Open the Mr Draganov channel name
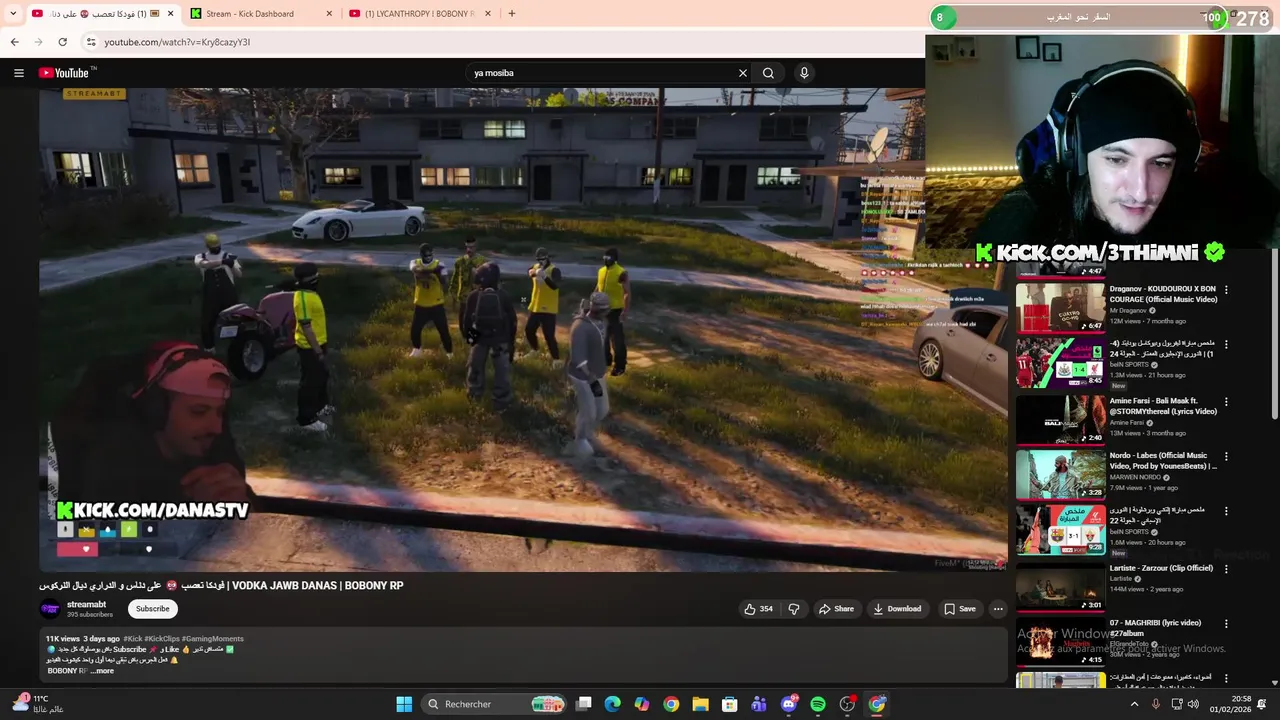 pyautogui.click(x=1128, y=310)
